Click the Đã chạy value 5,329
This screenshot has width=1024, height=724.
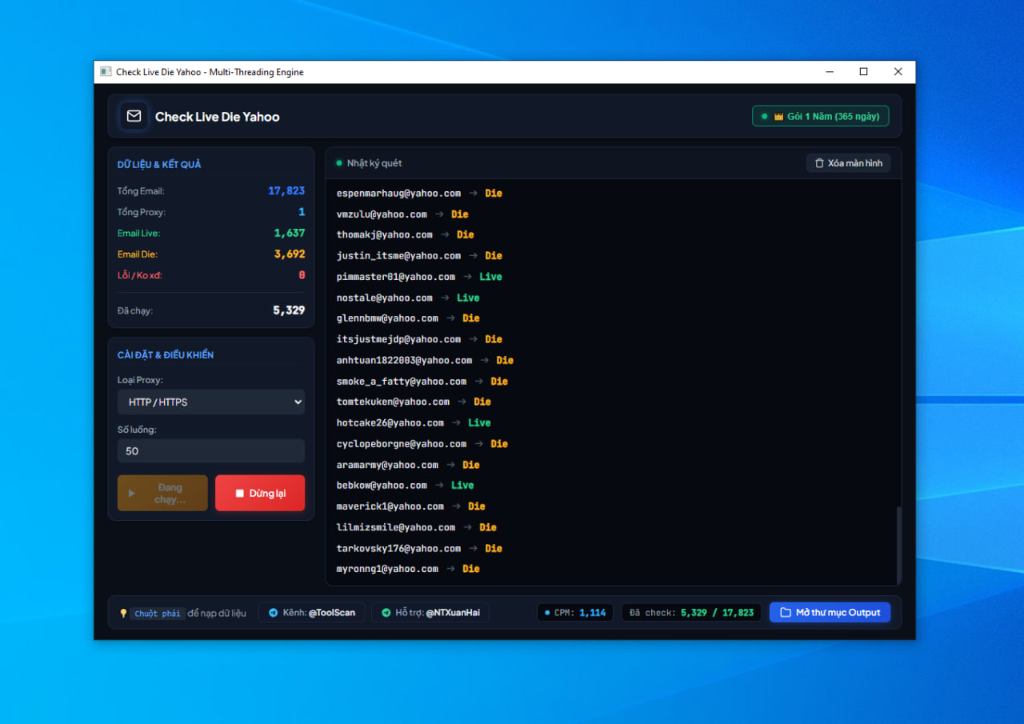(x=289, y=310)
